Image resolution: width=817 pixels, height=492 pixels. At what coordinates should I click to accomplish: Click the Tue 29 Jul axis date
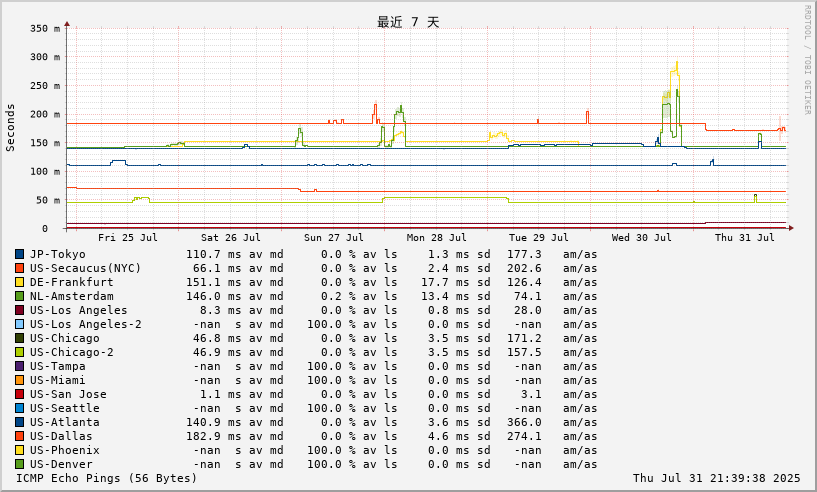[539, 238]
